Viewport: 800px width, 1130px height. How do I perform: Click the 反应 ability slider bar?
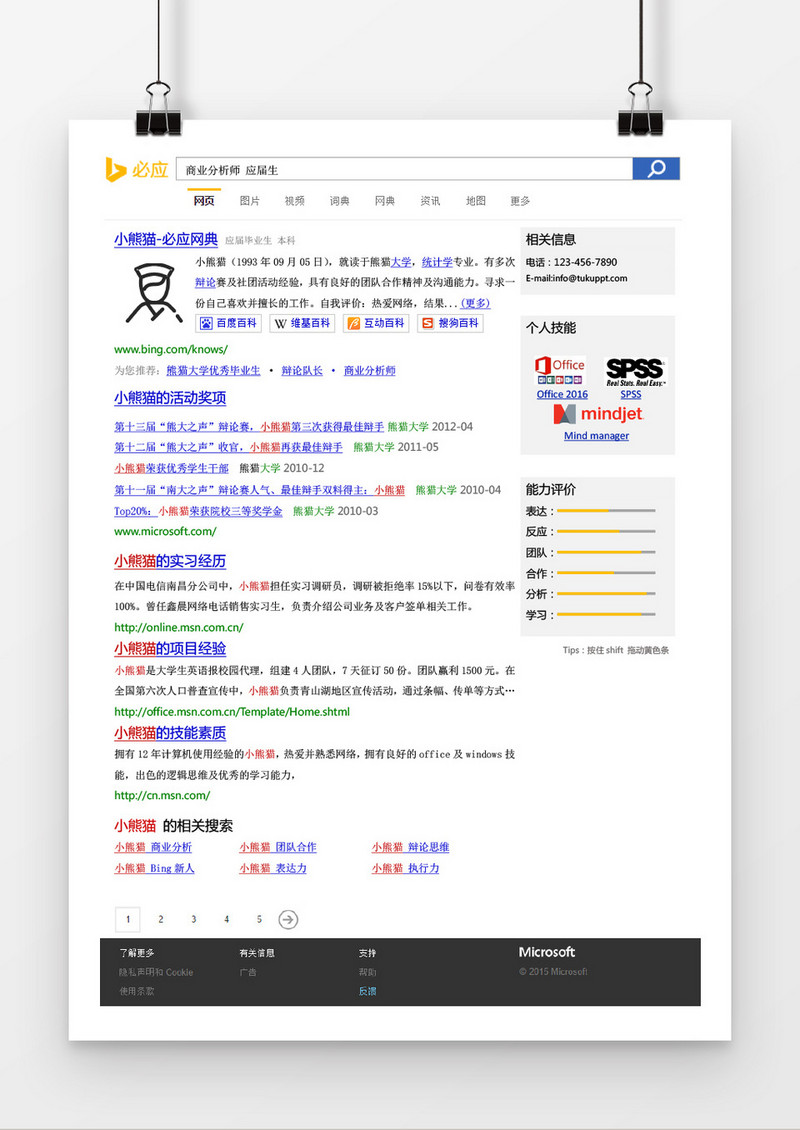click(606, 532)
